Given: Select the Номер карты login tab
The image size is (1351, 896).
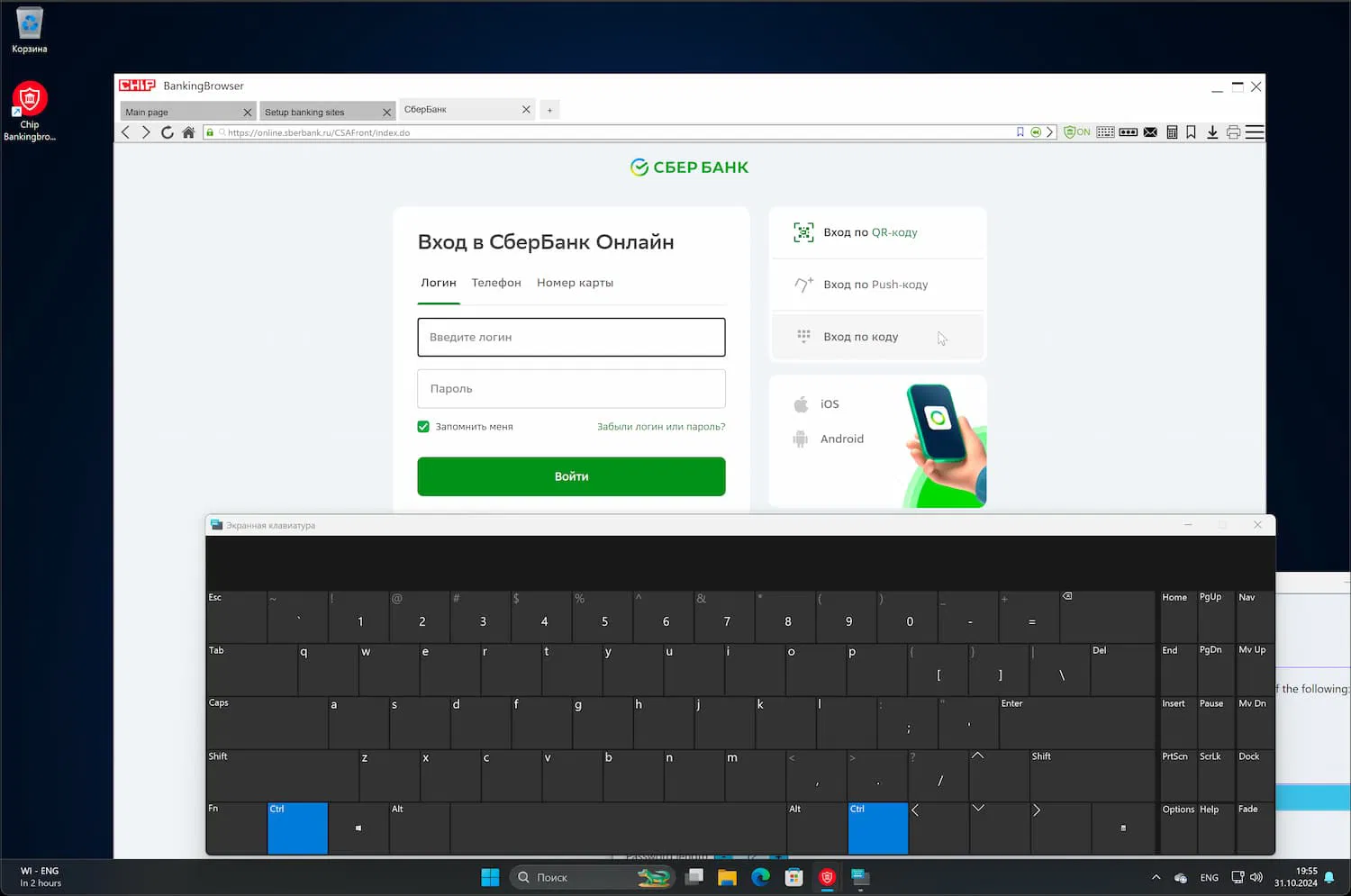Looking at the screenshot, I should point(575,283).
